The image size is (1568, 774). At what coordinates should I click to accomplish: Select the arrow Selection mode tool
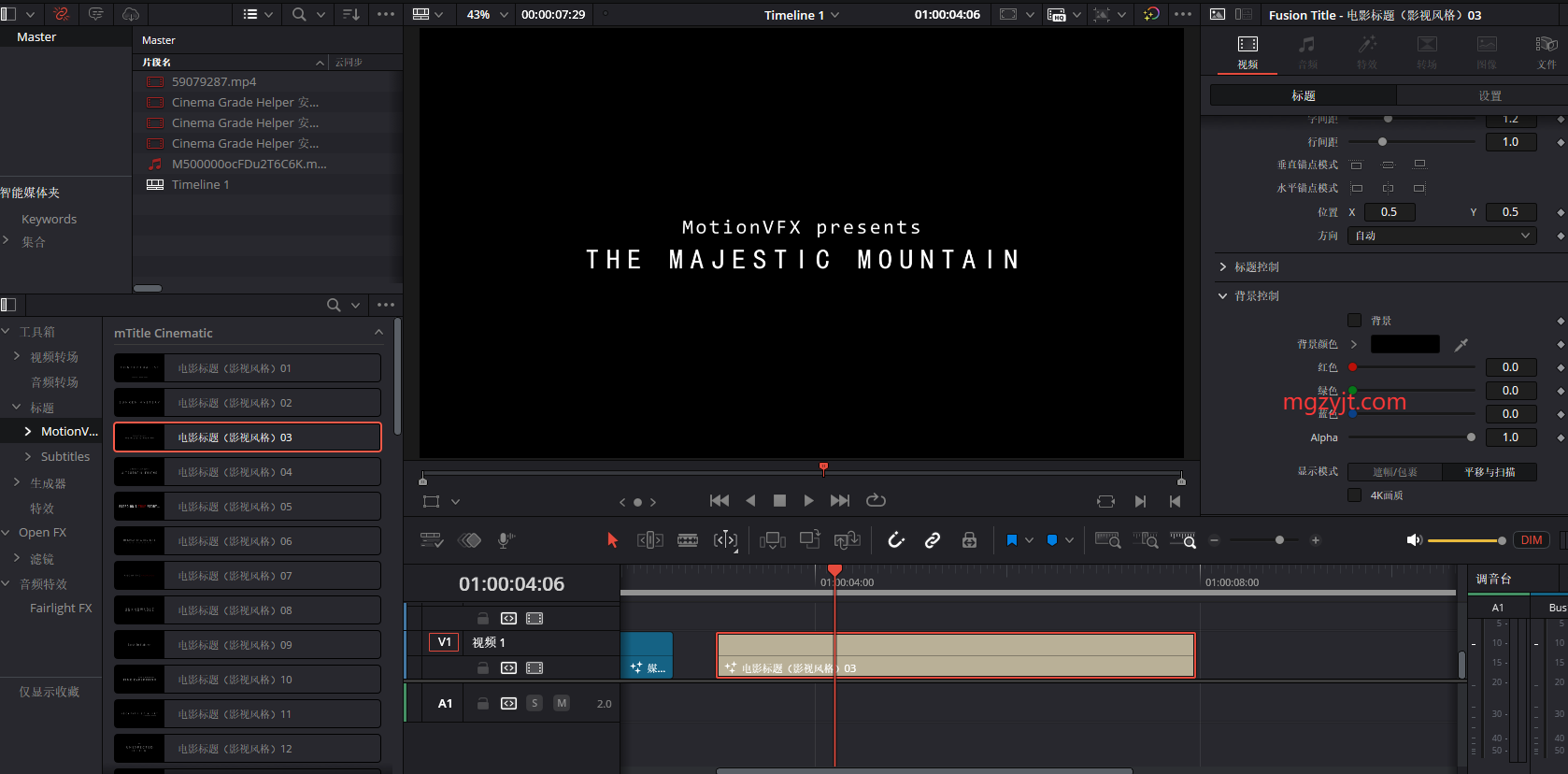point(612,540)
